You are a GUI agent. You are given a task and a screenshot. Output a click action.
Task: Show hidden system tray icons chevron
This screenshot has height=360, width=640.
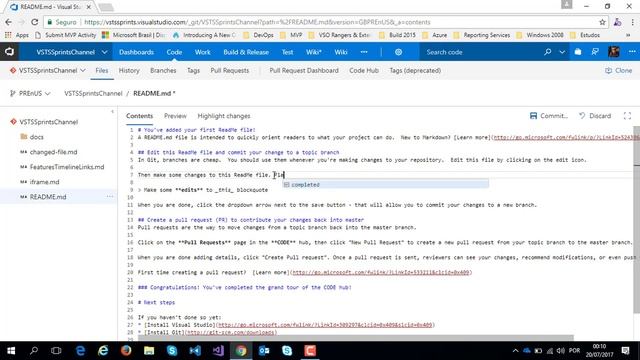click(515, 351)
